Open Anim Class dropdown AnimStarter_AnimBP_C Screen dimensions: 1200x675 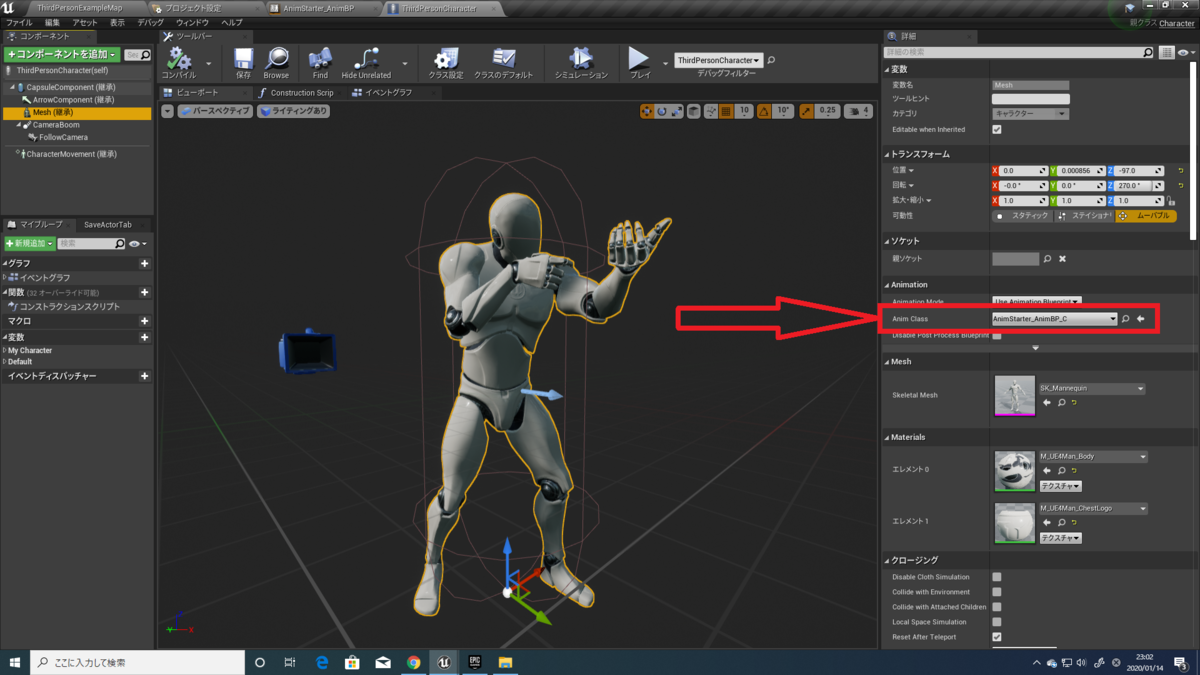(x=1054, y=319)
